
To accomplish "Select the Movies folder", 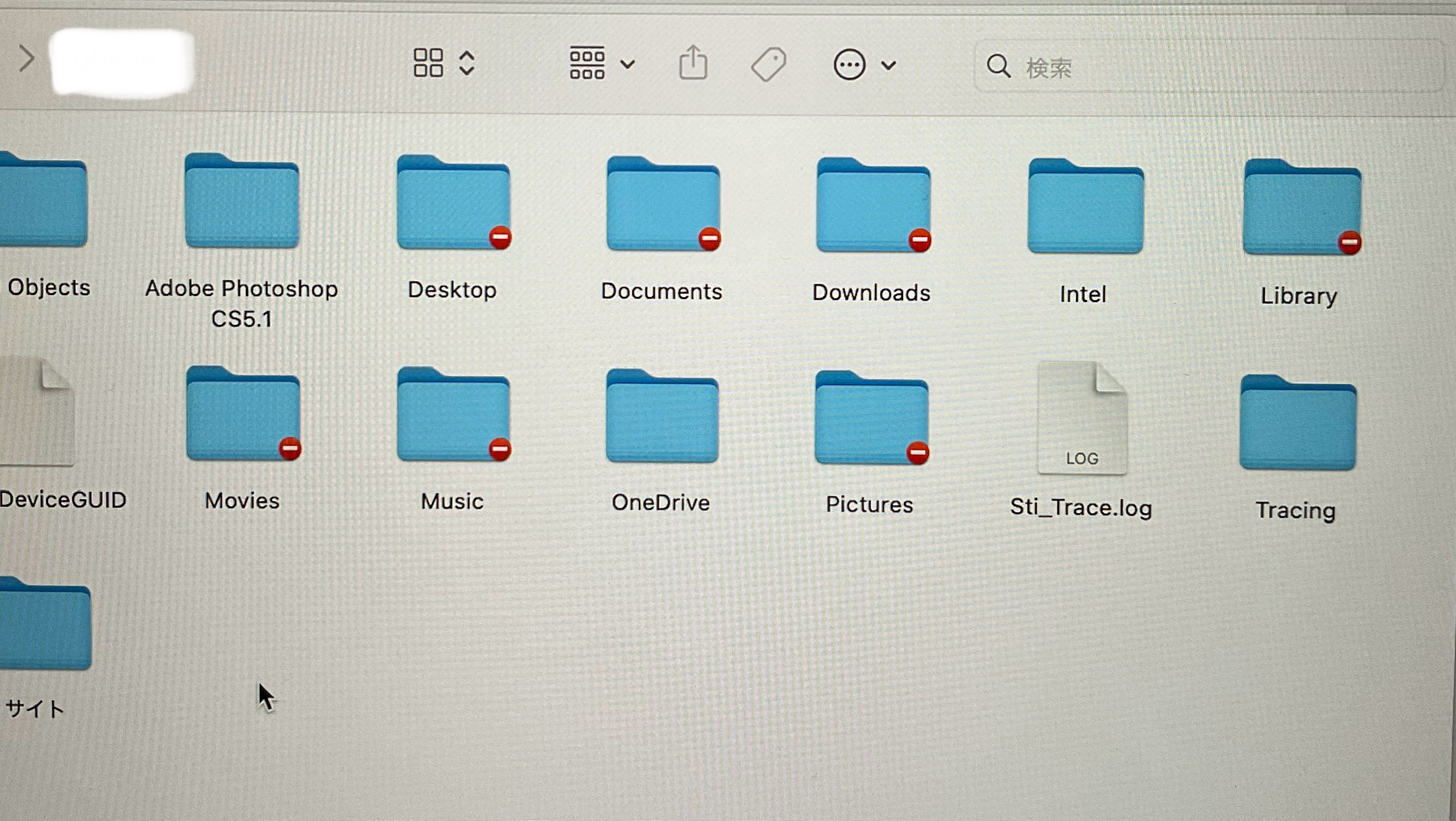I will (x=243, y=415).
